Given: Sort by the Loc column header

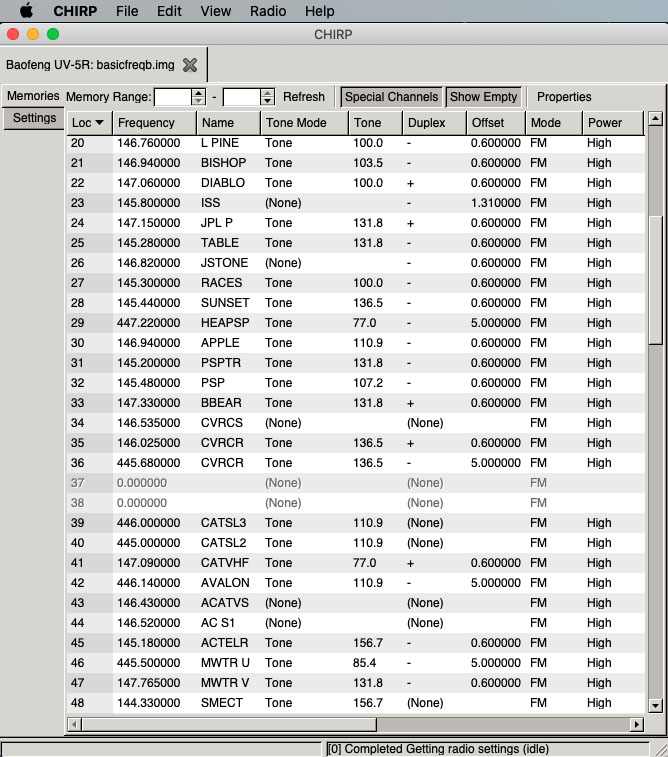Looking at the screenshot, I should (89, 123).
